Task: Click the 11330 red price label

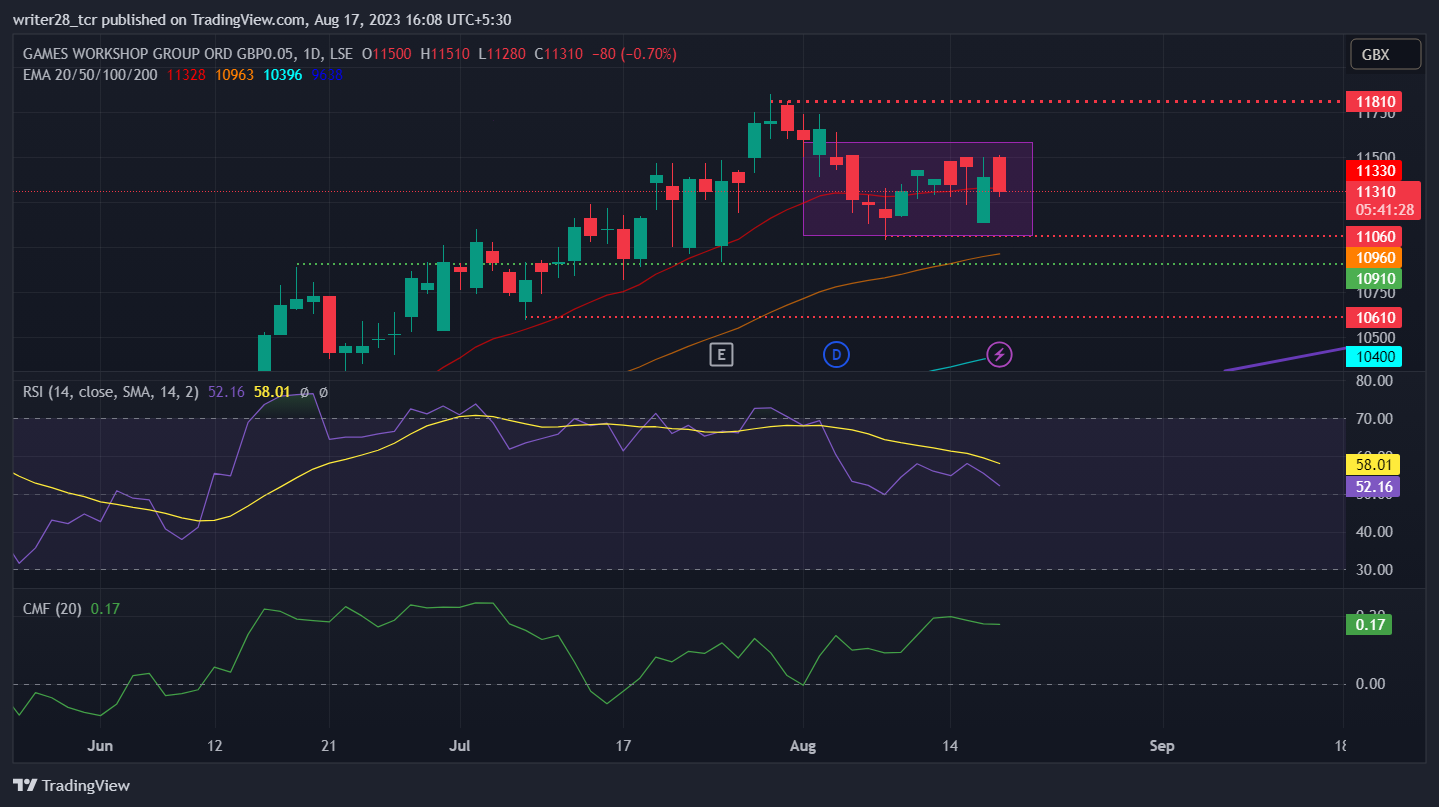Action: point(1373,170)
